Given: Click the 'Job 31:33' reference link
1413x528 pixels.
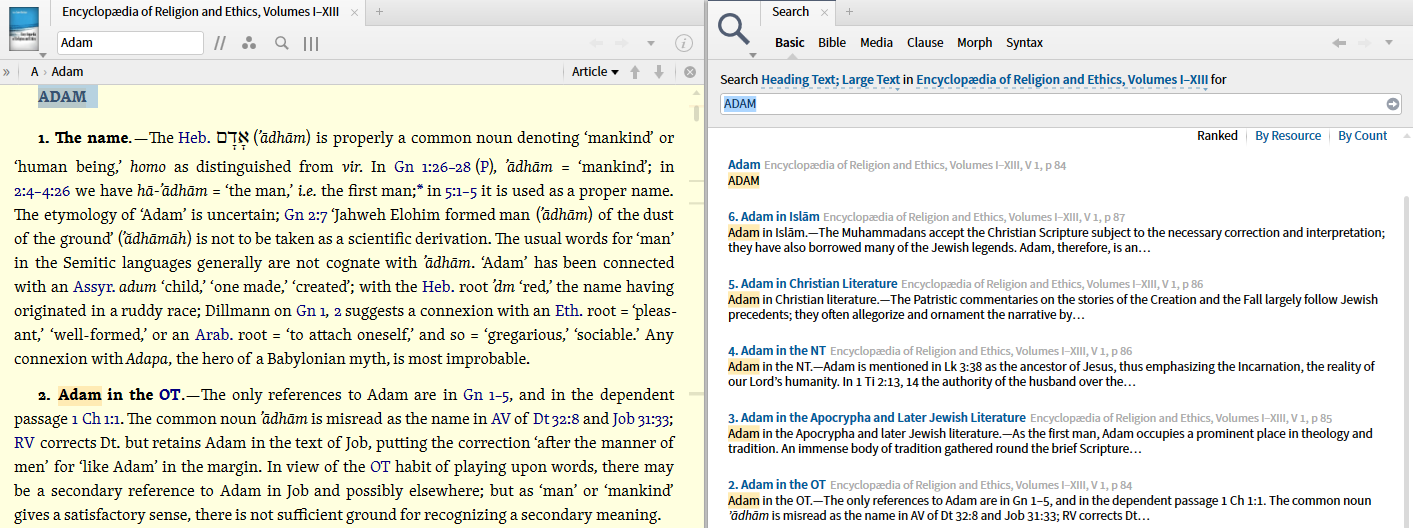Looking at the screenshot, I should [x=641, y=419].
